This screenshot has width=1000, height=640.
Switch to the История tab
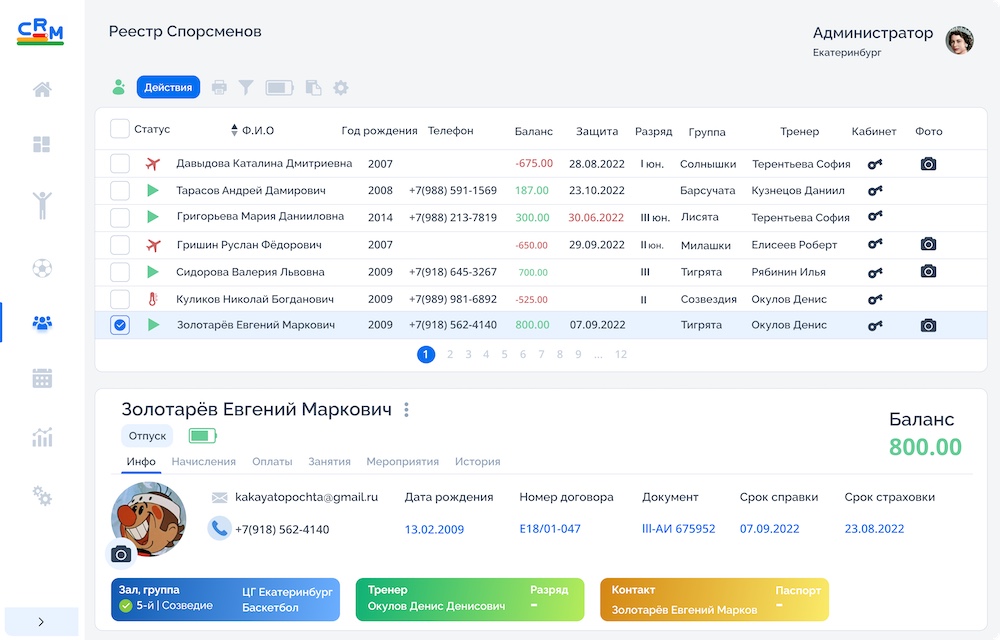(x=478, y=462)
